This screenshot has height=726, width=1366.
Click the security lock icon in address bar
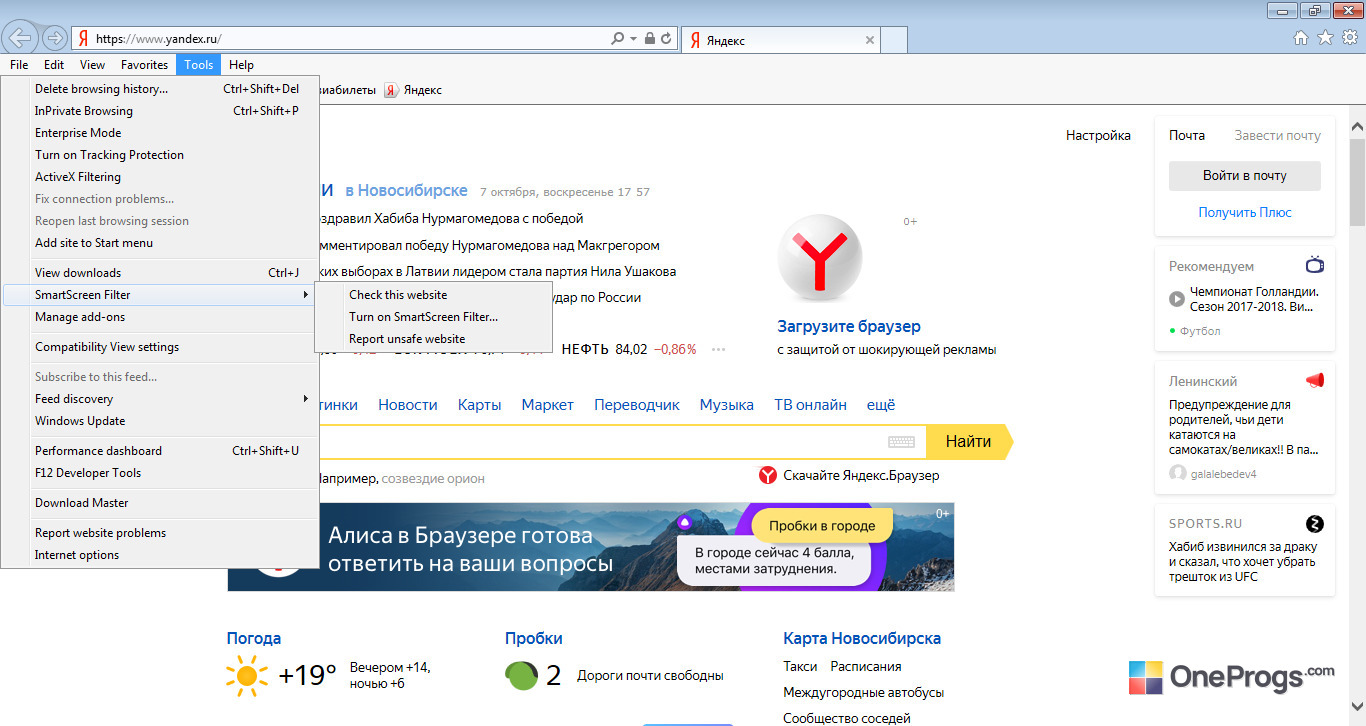650,39
